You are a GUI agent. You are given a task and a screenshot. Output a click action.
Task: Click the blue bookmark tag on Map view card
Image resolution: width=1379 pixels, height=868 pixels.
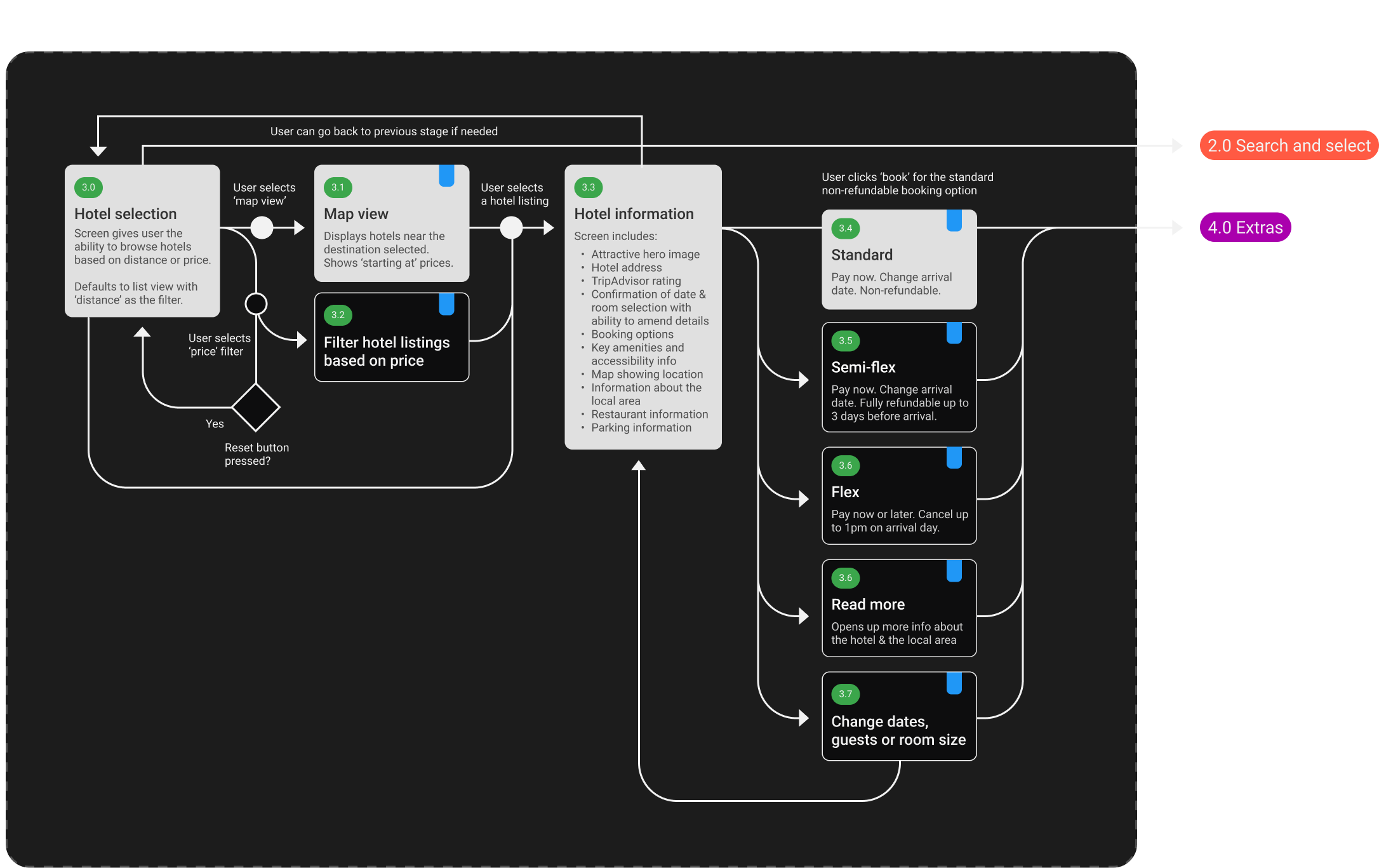[446, 175]
